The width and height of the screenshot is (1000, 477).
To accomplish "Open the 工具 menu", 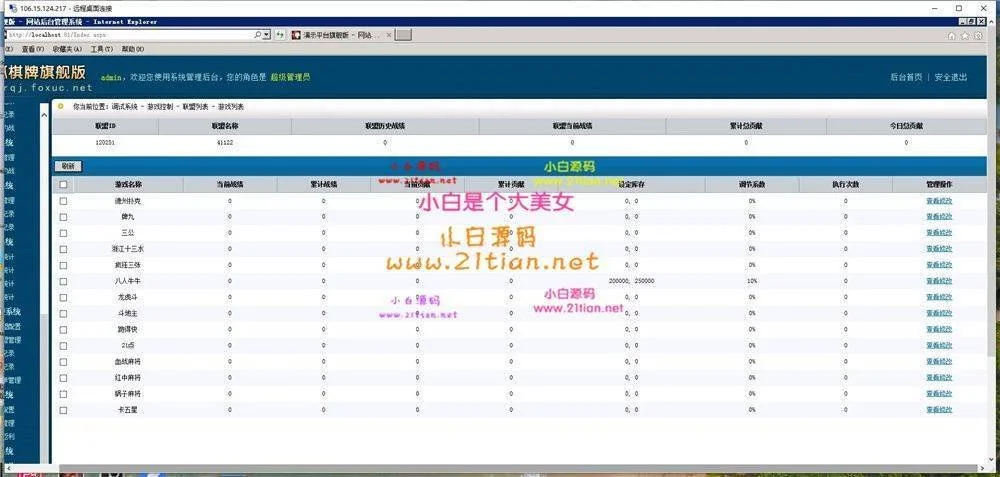I will tap(101, 49).
